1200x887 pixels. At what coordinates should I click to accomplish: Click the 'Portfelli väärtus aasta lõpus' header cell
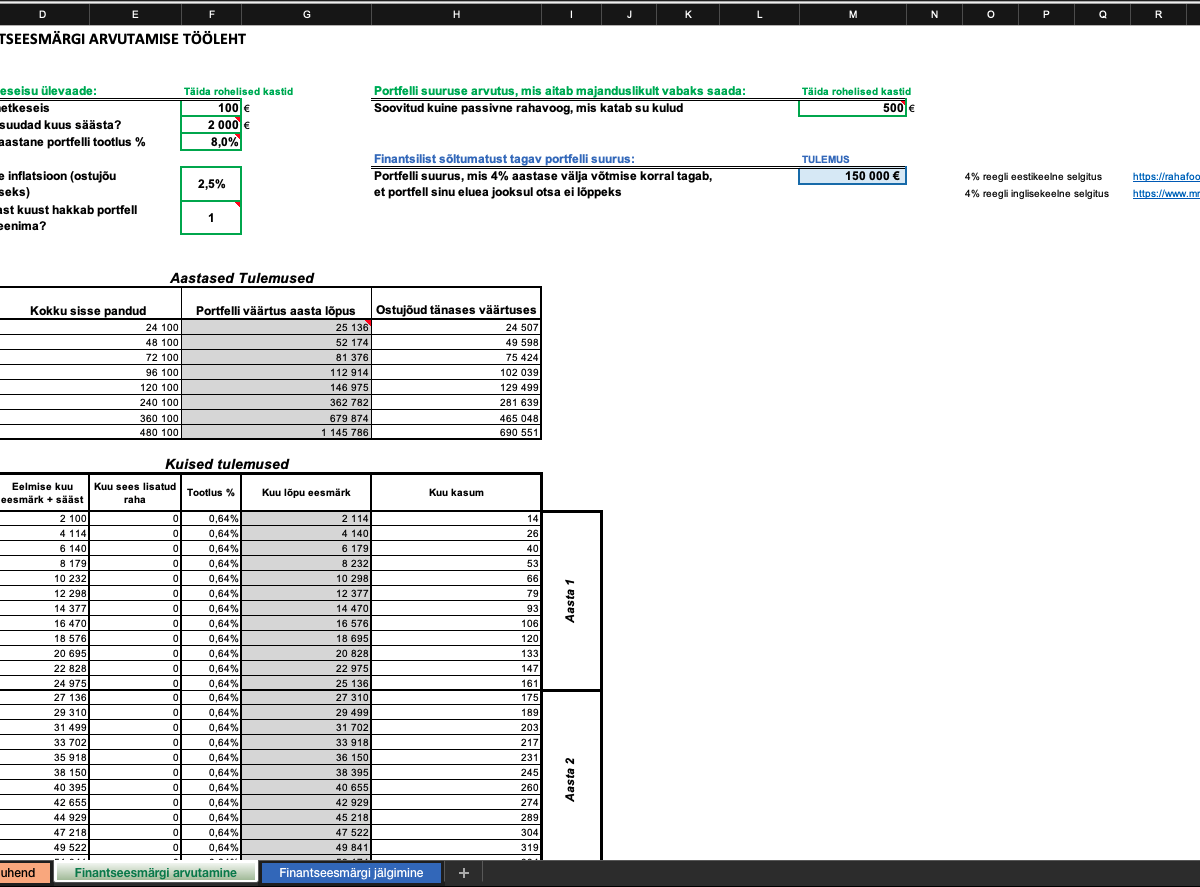276,310
